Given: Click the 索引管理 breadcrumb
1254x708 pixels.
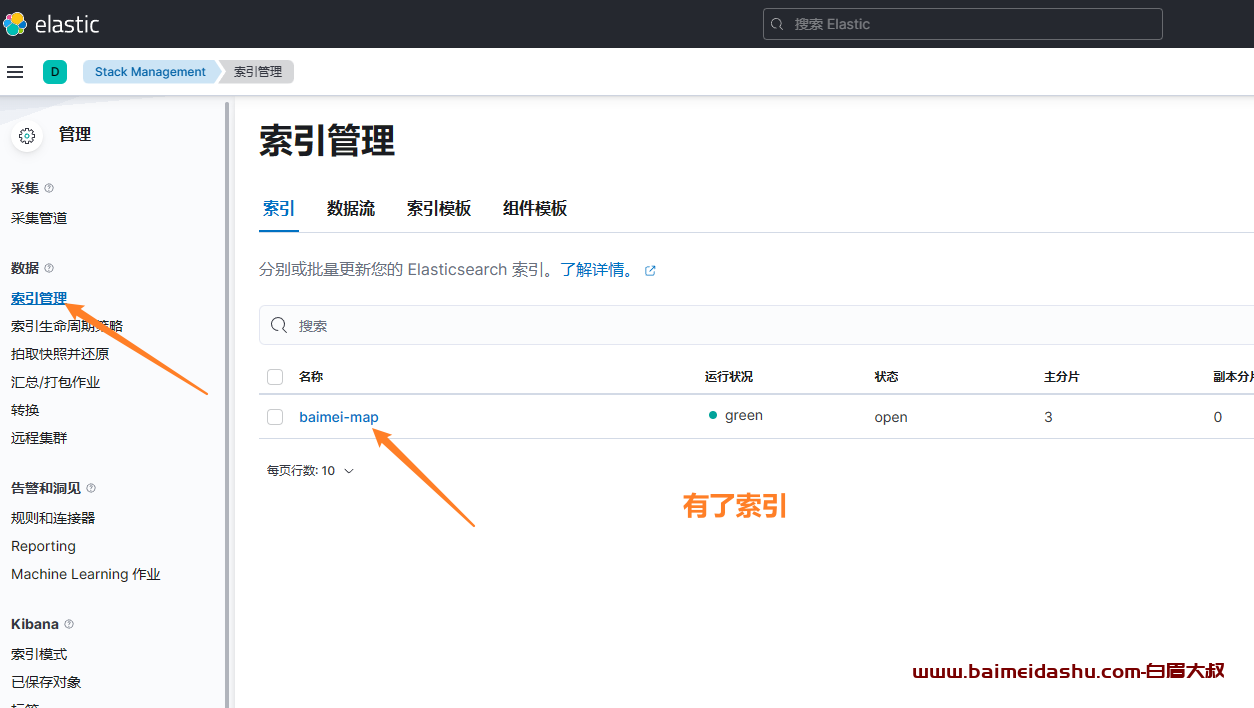Looking at the screenshot, I should coord(258,72).
